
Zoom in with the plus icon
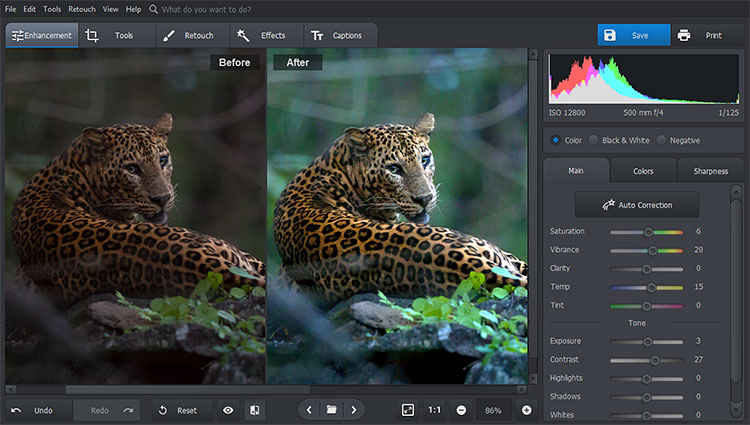click(526, 410)
